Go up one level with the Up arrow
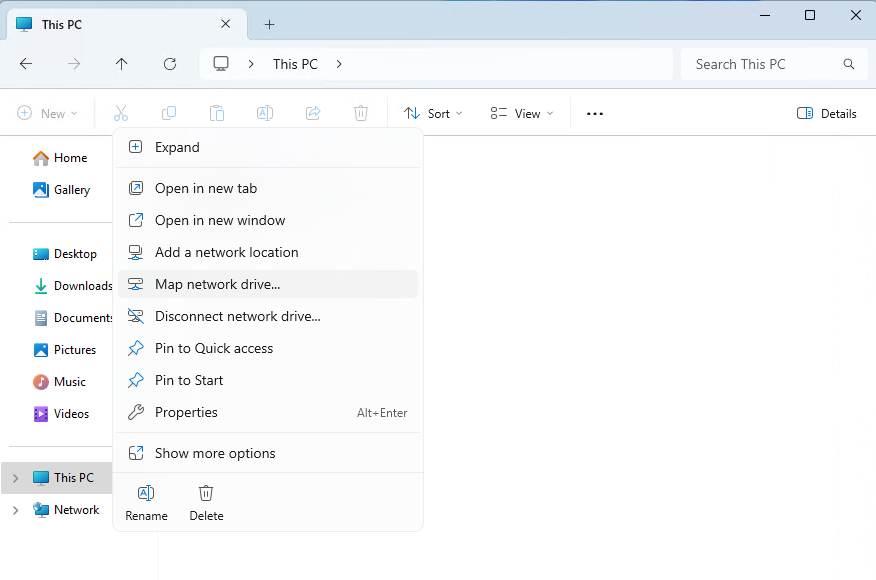Image resolution: width=876 pixels, height=580 pixels. tap(122, 64)
